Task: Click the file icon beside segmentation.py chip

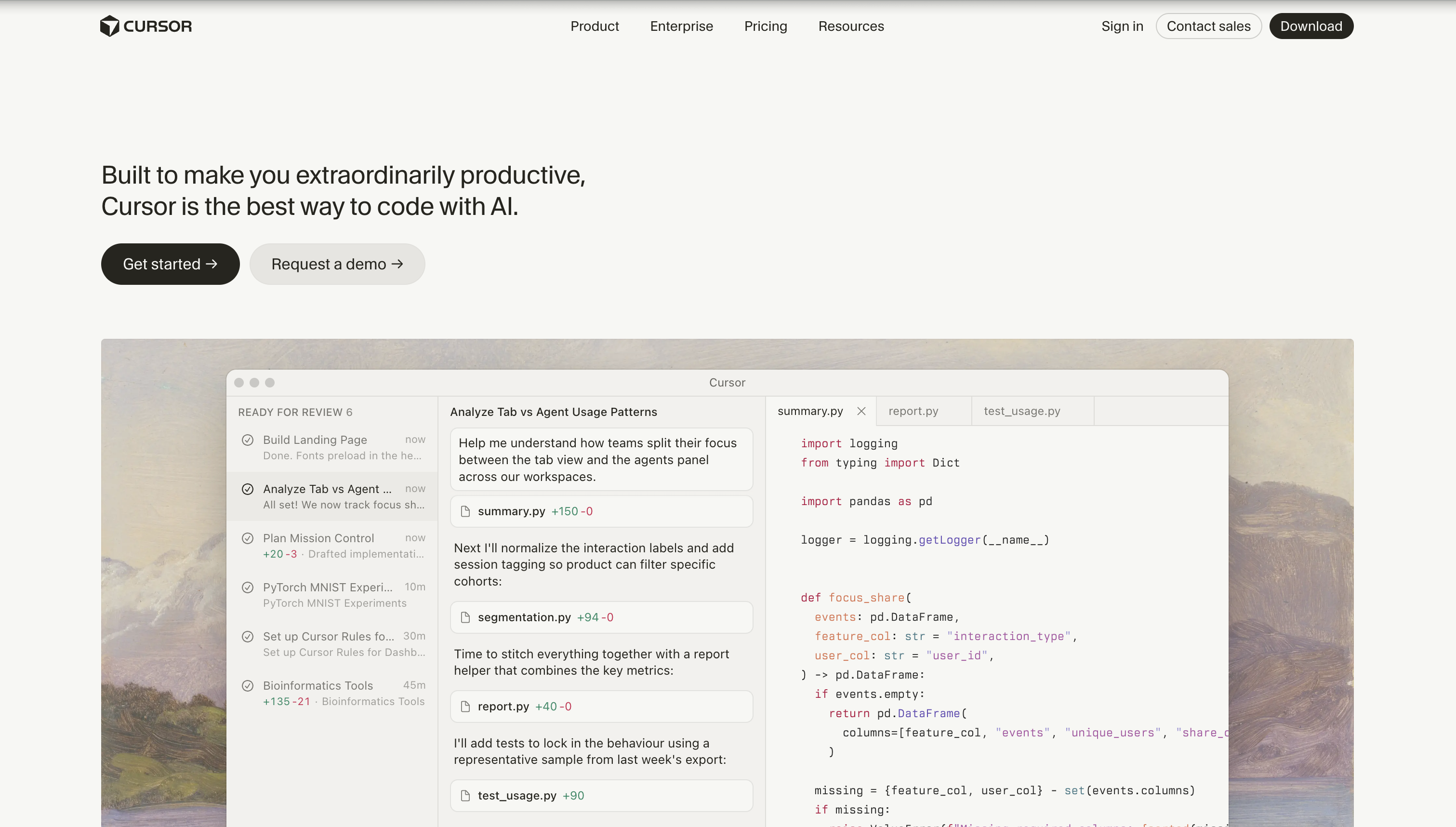Action: 465,617
